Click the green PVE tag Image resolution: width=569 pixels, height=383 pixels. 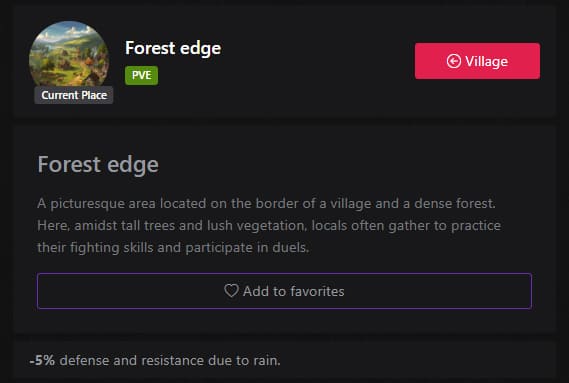(142, 75)
